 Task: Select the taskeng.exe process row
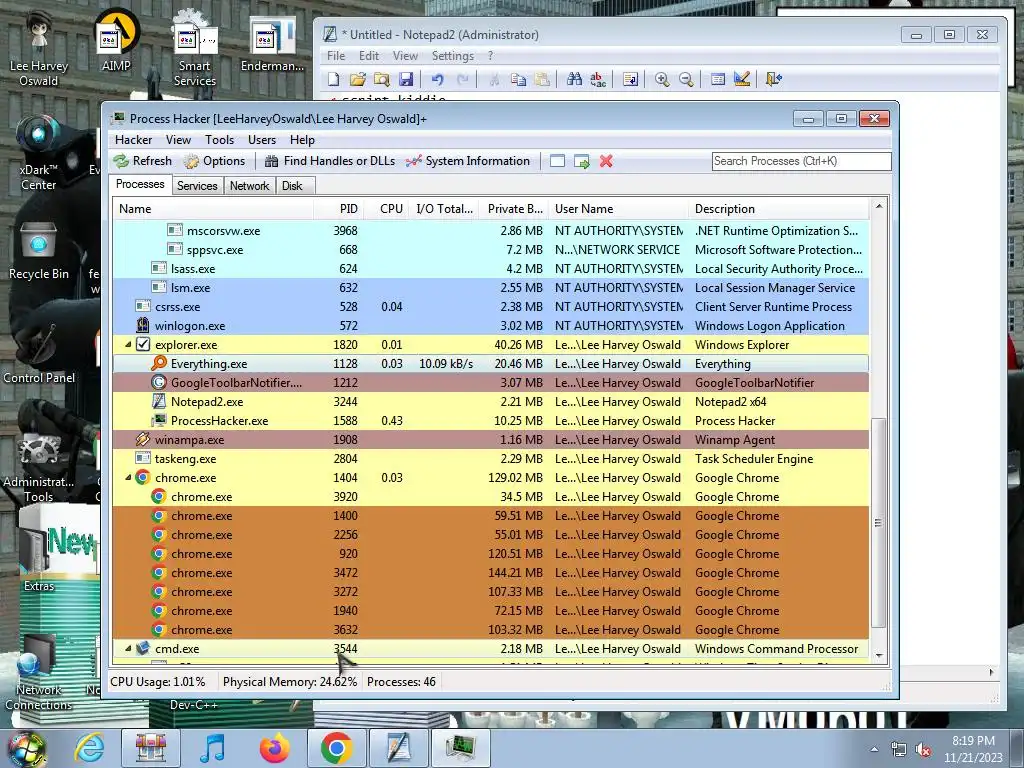490,458
